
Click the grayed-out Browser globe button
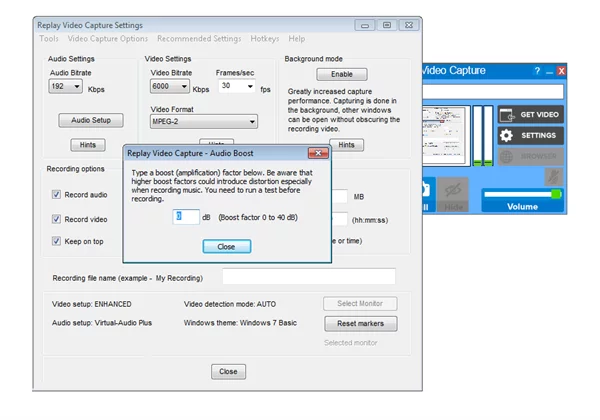(506, 156)
